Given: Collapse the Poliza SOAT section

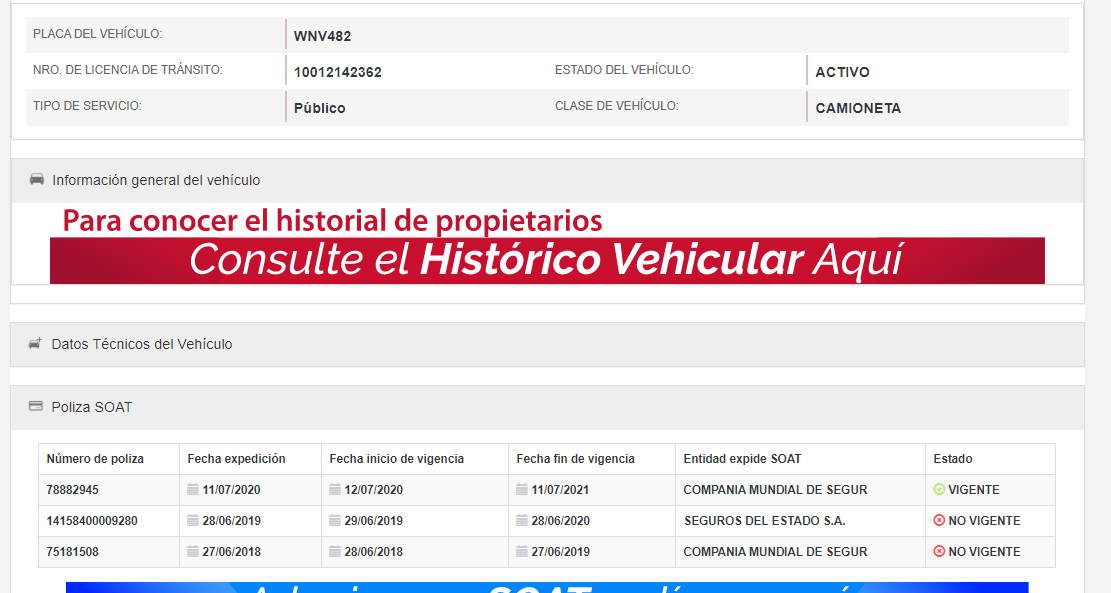Looking at the screenshot, I should pos(92,407).
